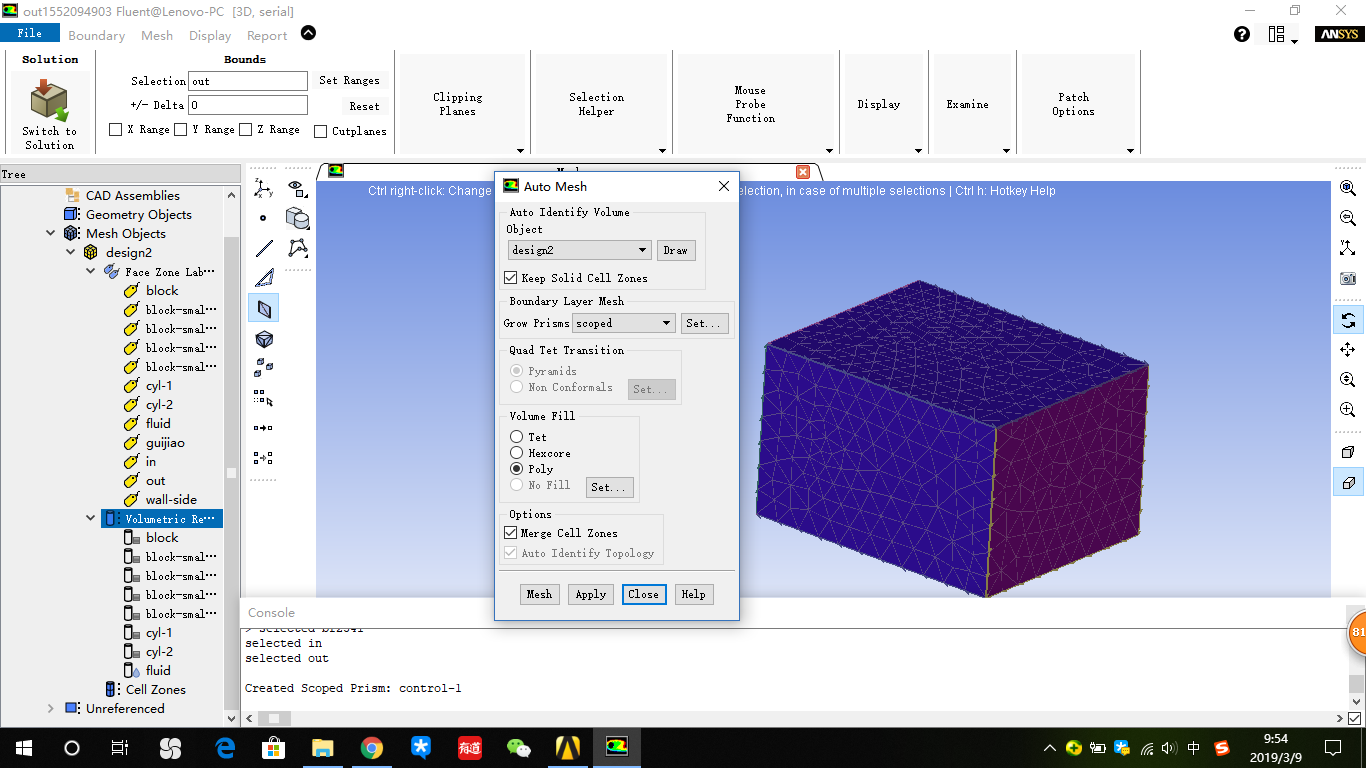Open the Boundary menu
Image resolution: width=1366 pixels, height=768 pixels.
point(96,35)
